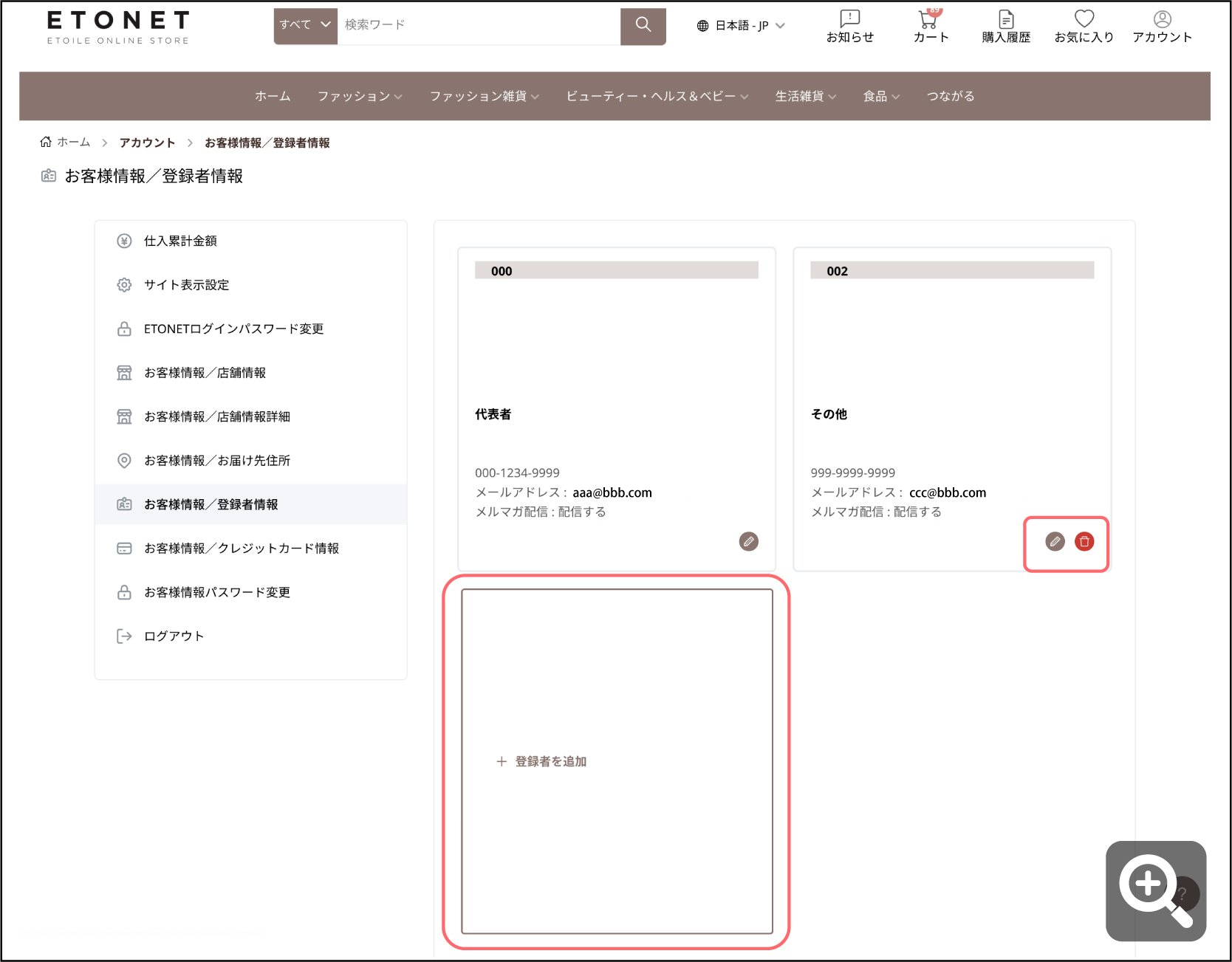Click the ETONET store logo
The width and height of the screenshot is (1232, 962).
[x=118, y=27]
